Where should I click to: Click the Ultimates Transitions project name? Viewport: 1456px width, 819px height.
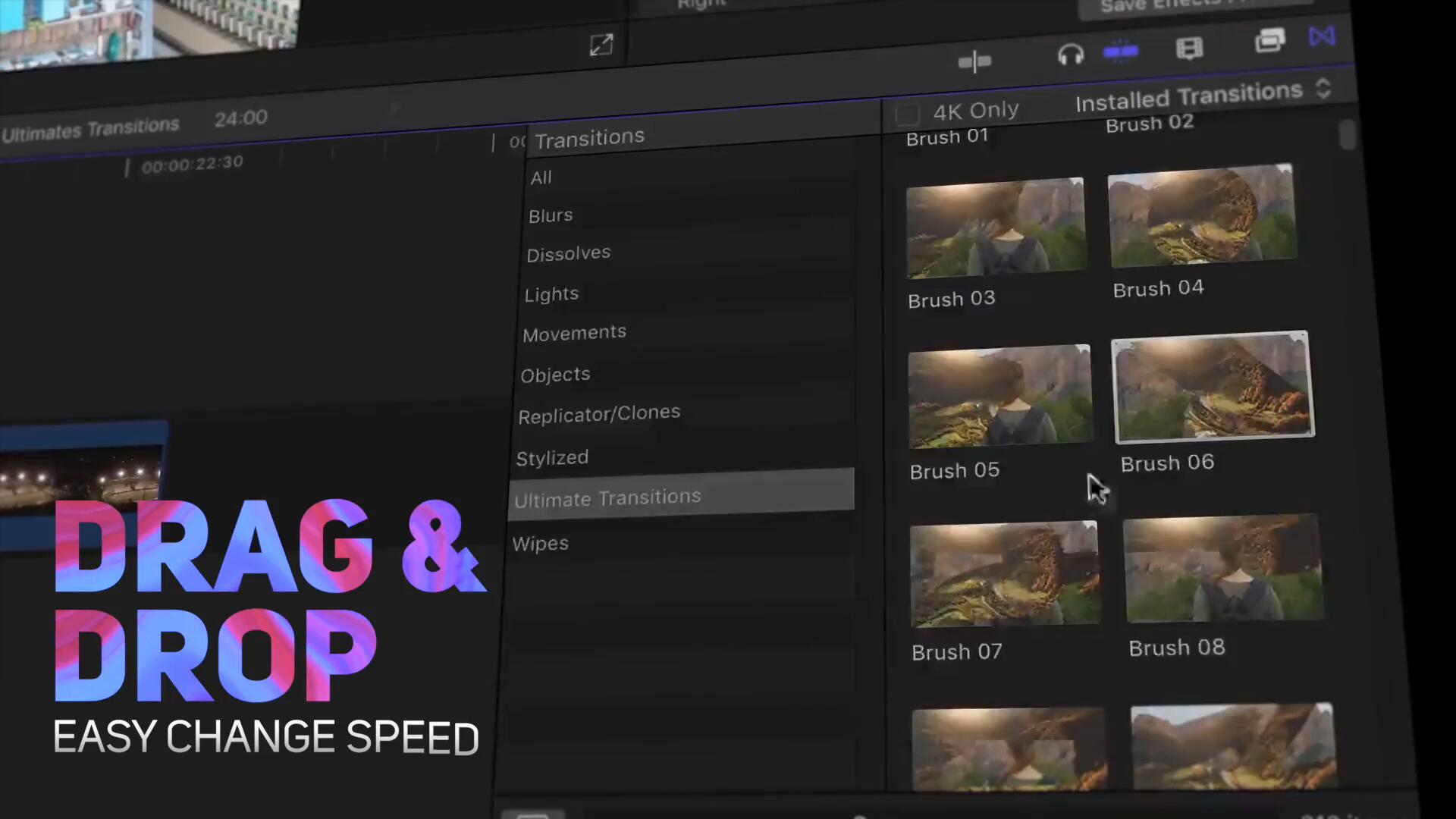coord(90,129)
